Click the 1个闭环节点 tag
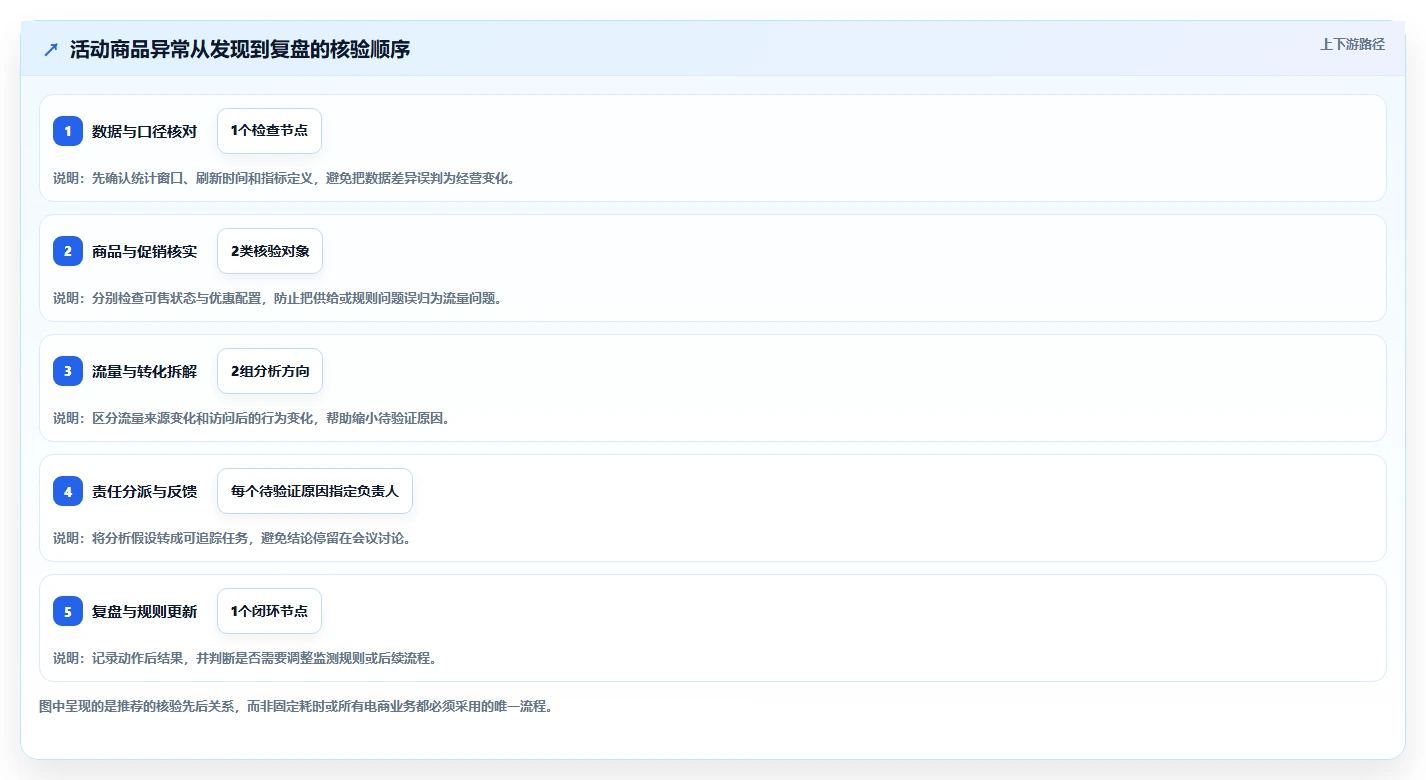The image size is (1426, 780). click(269, 611)
